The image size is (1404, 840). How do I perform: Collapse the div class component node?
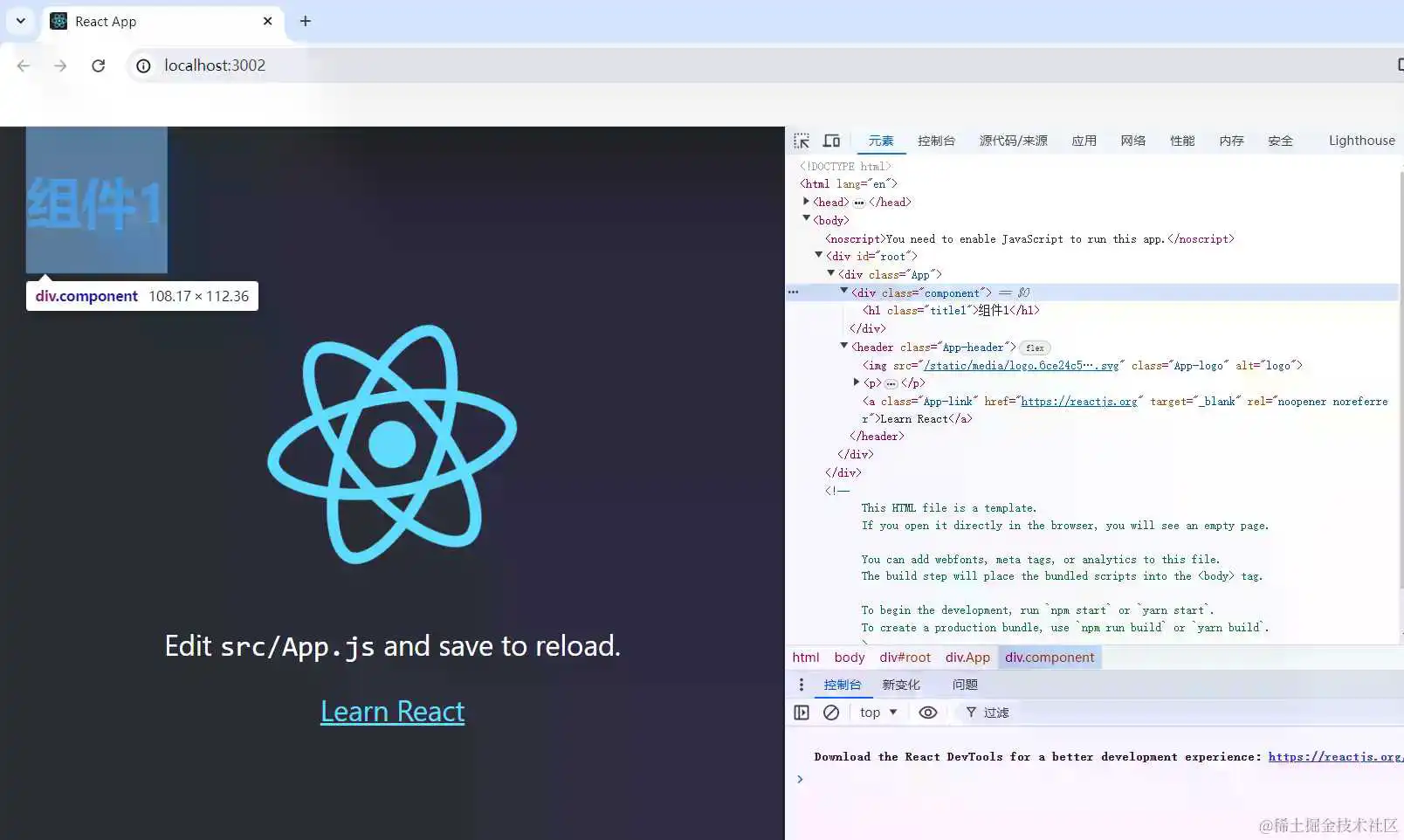click(x=843, y=292)
